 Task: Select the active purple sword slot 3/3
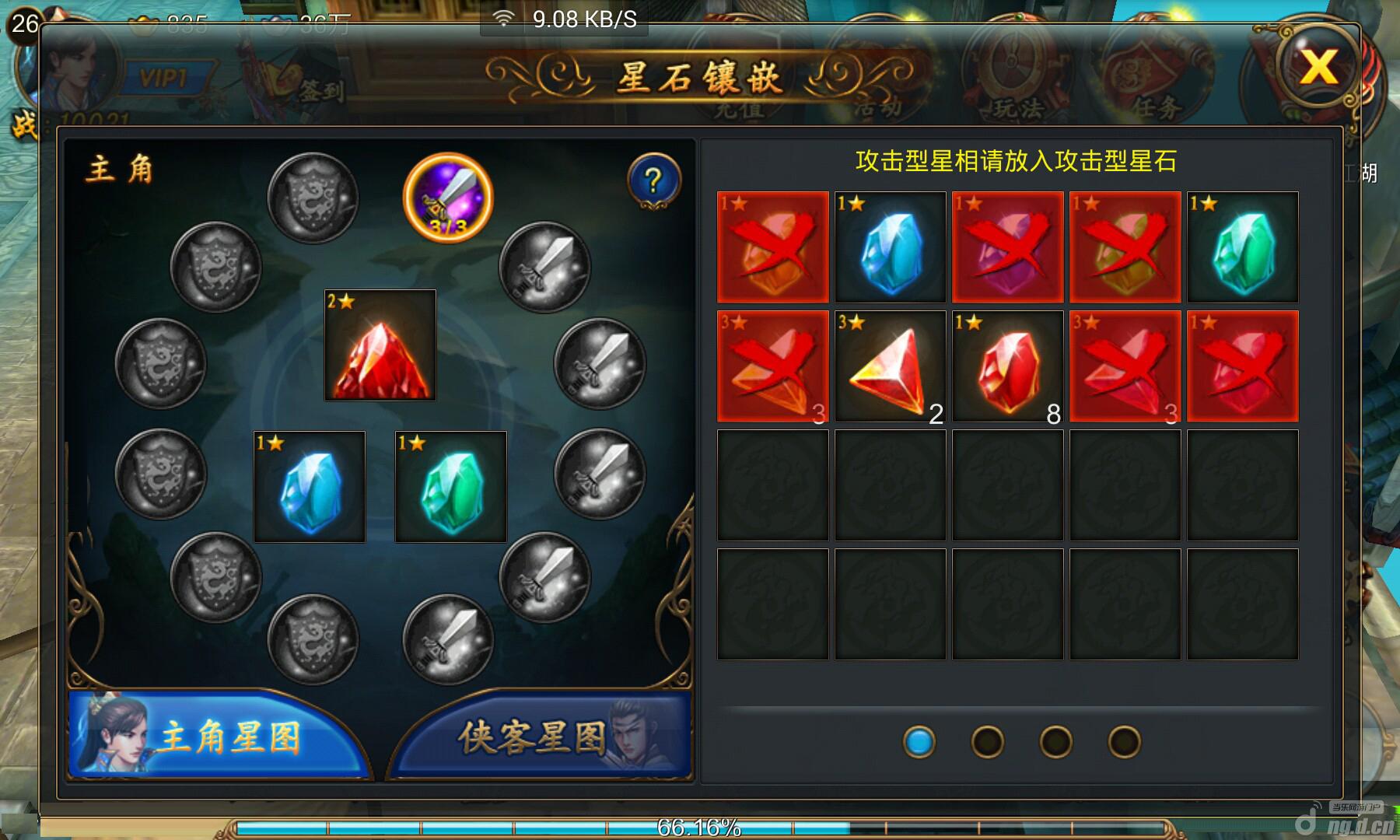point(448,198)
